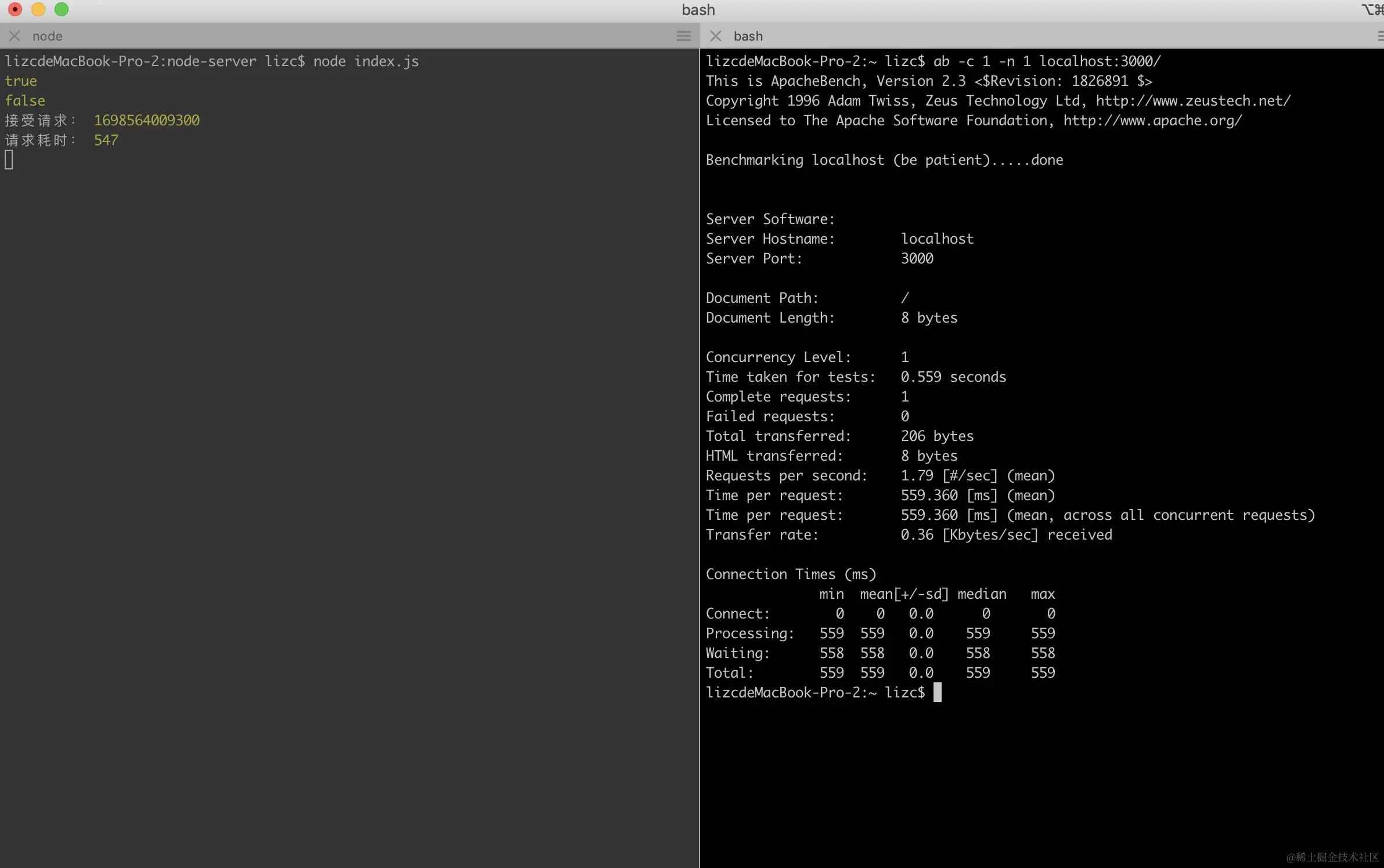Screen dimensions: 1384x868
Task: Open the bash pane's hamburger menu
Action: click(x=1379, y=36)
